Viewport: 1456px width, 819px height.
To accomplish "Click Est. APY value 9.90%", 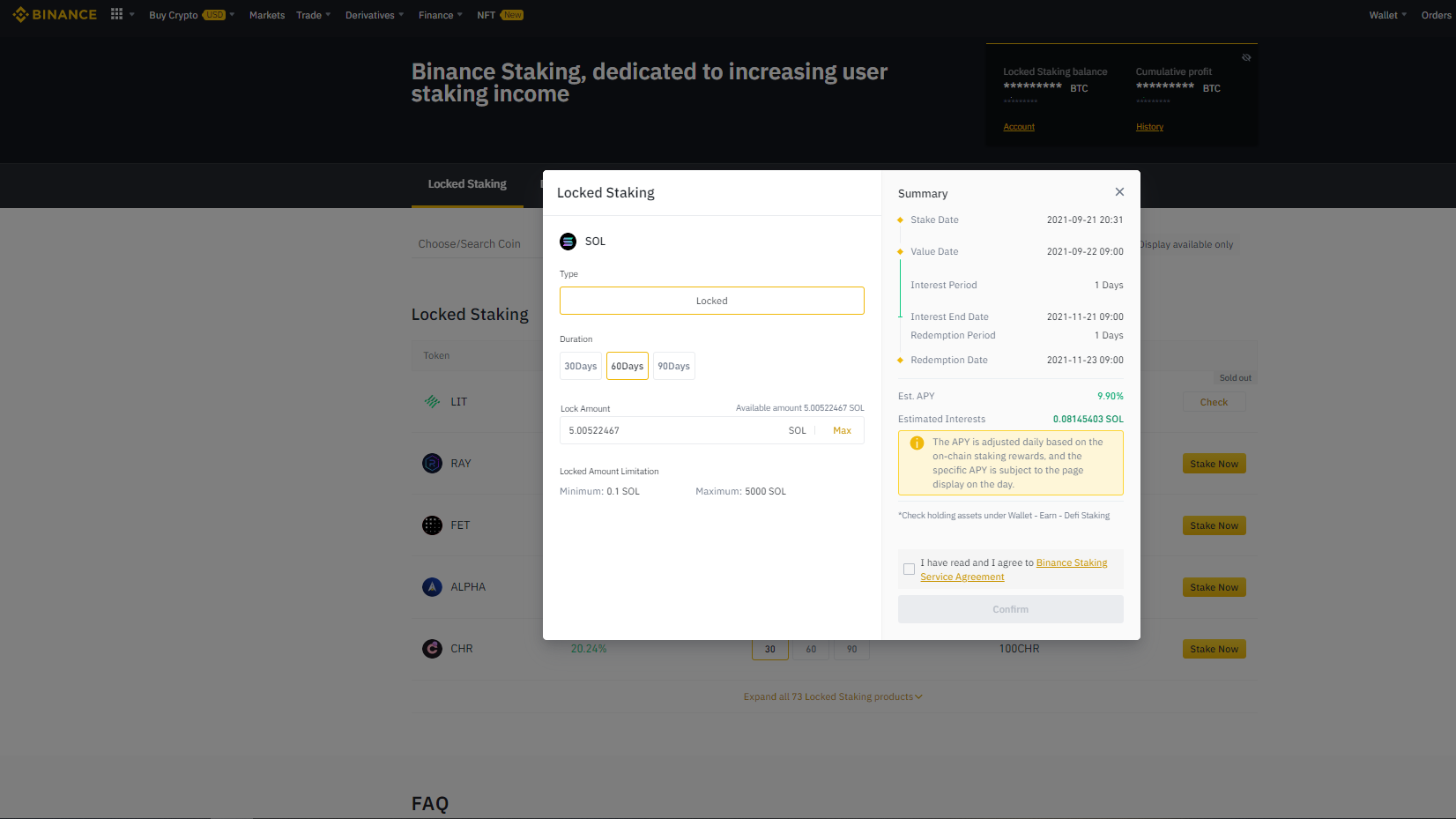I will click(x=1110, y=397).
